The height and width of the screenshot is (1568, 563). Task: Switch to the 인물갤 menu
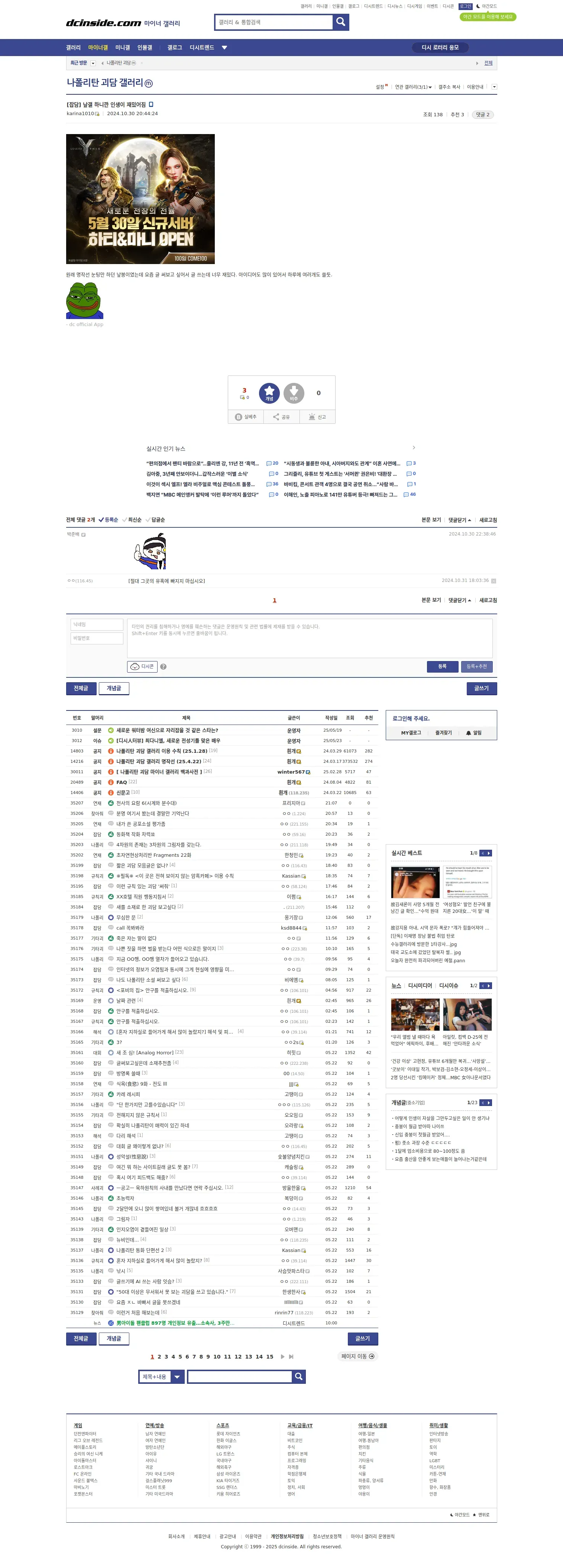(x=145, y=48)
